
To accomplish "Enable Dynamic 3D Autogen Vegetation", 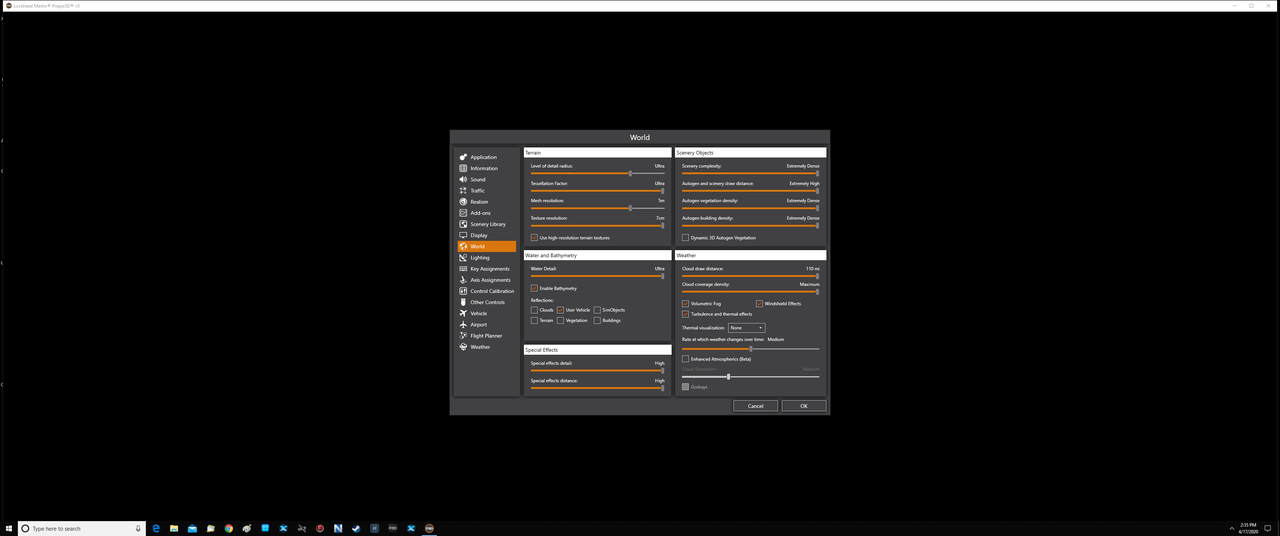I will point(686,238).
